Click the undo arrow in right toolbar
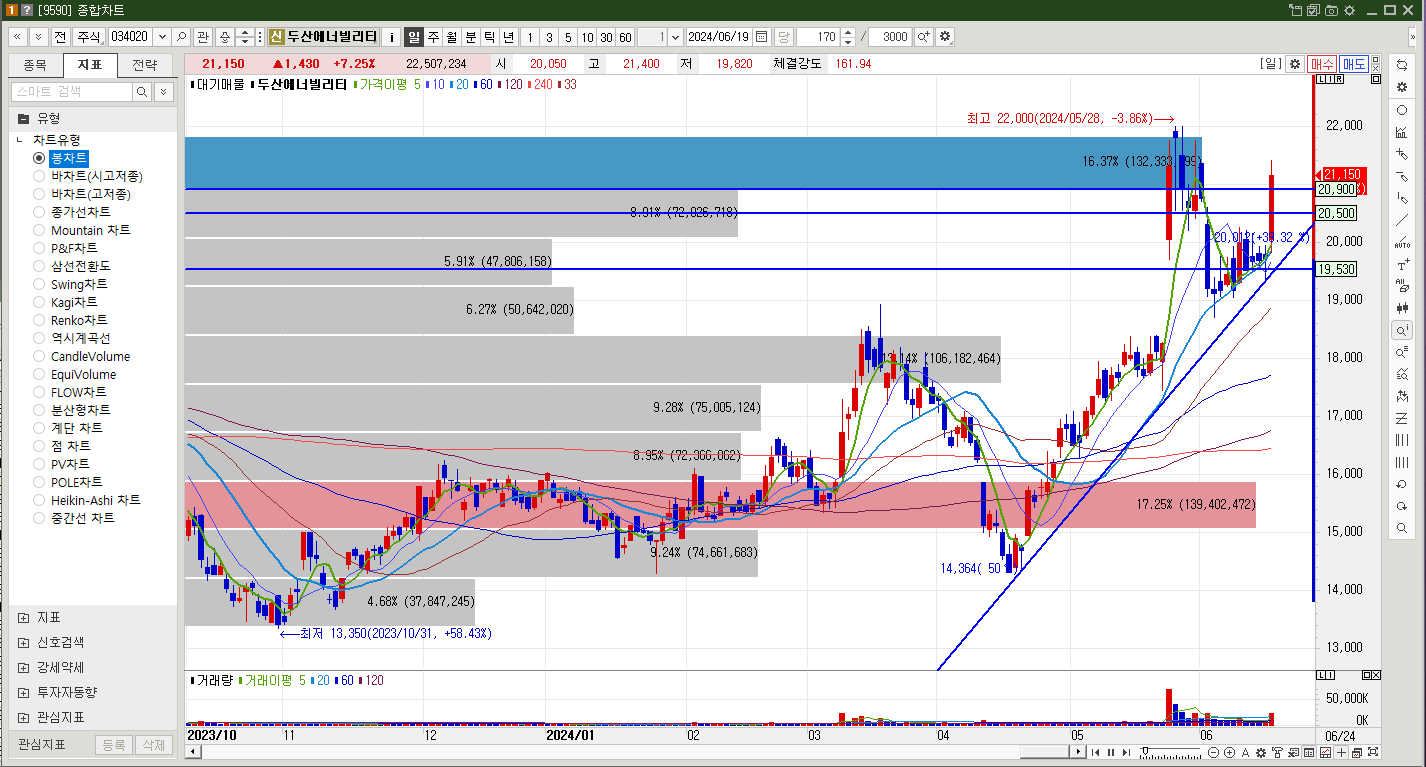Viewport: 1426px width, 767px height. click(x=1401, y=484)
